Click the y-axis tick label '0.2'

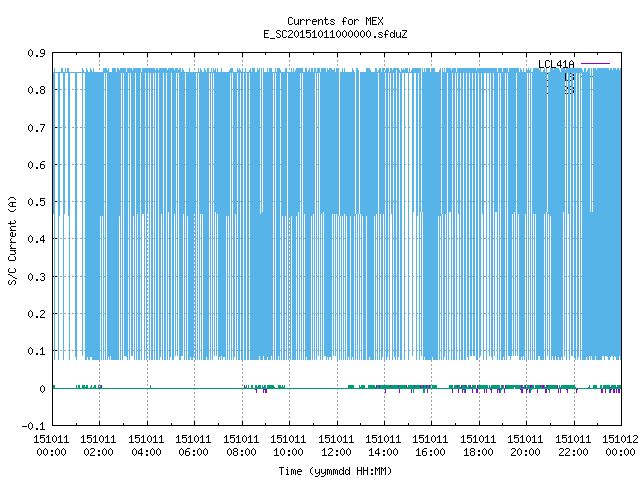point(36,314)
